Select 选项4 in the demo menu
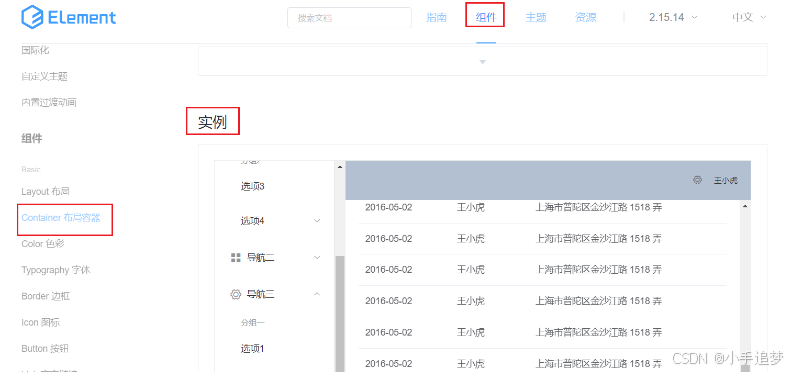The width and height of the screenshot is (791, 372). pyautogui.click(x=253, y=221)
